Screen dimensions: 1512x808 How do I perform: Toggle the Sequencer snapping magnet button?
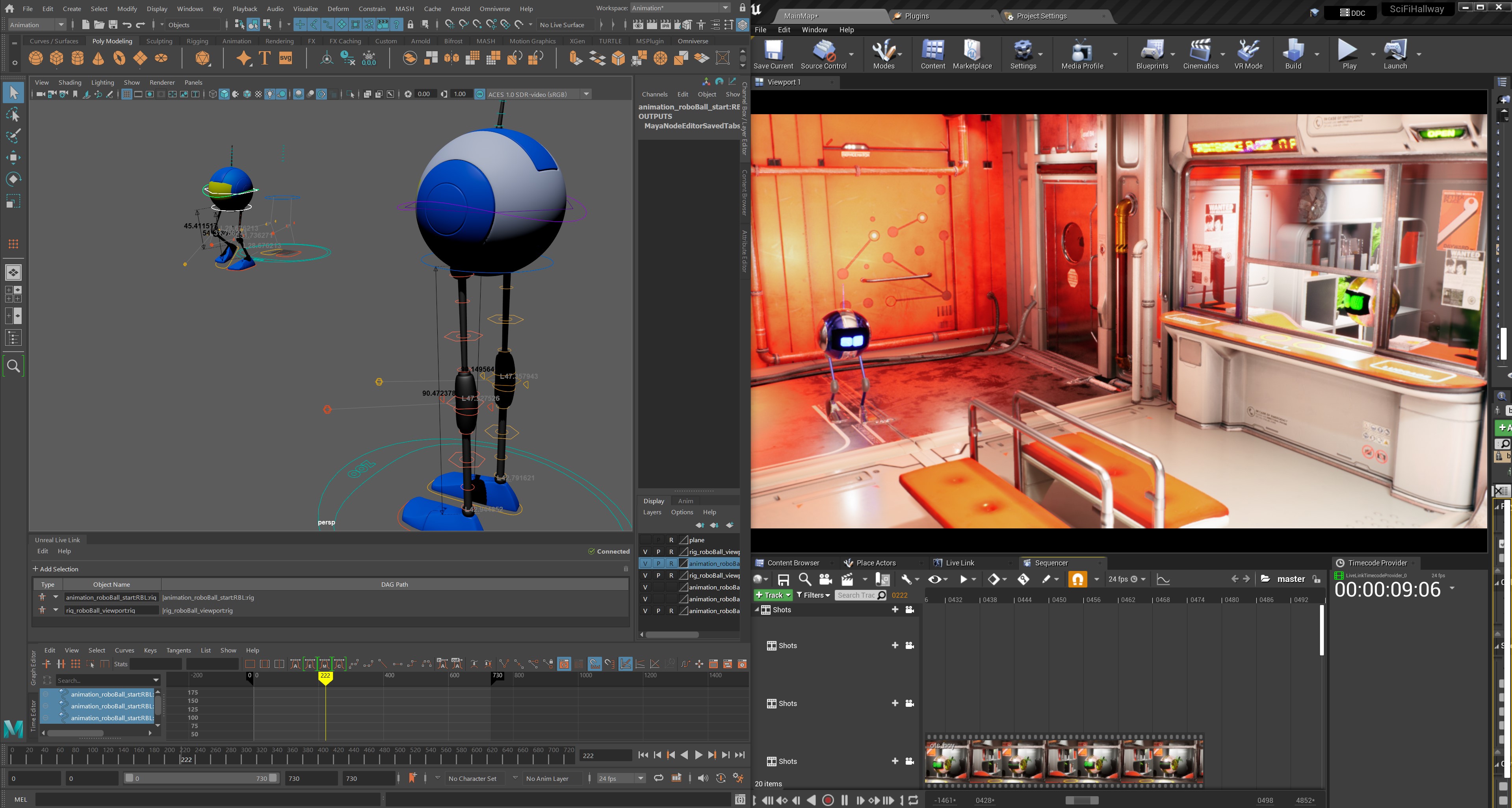coord(1077,579)
